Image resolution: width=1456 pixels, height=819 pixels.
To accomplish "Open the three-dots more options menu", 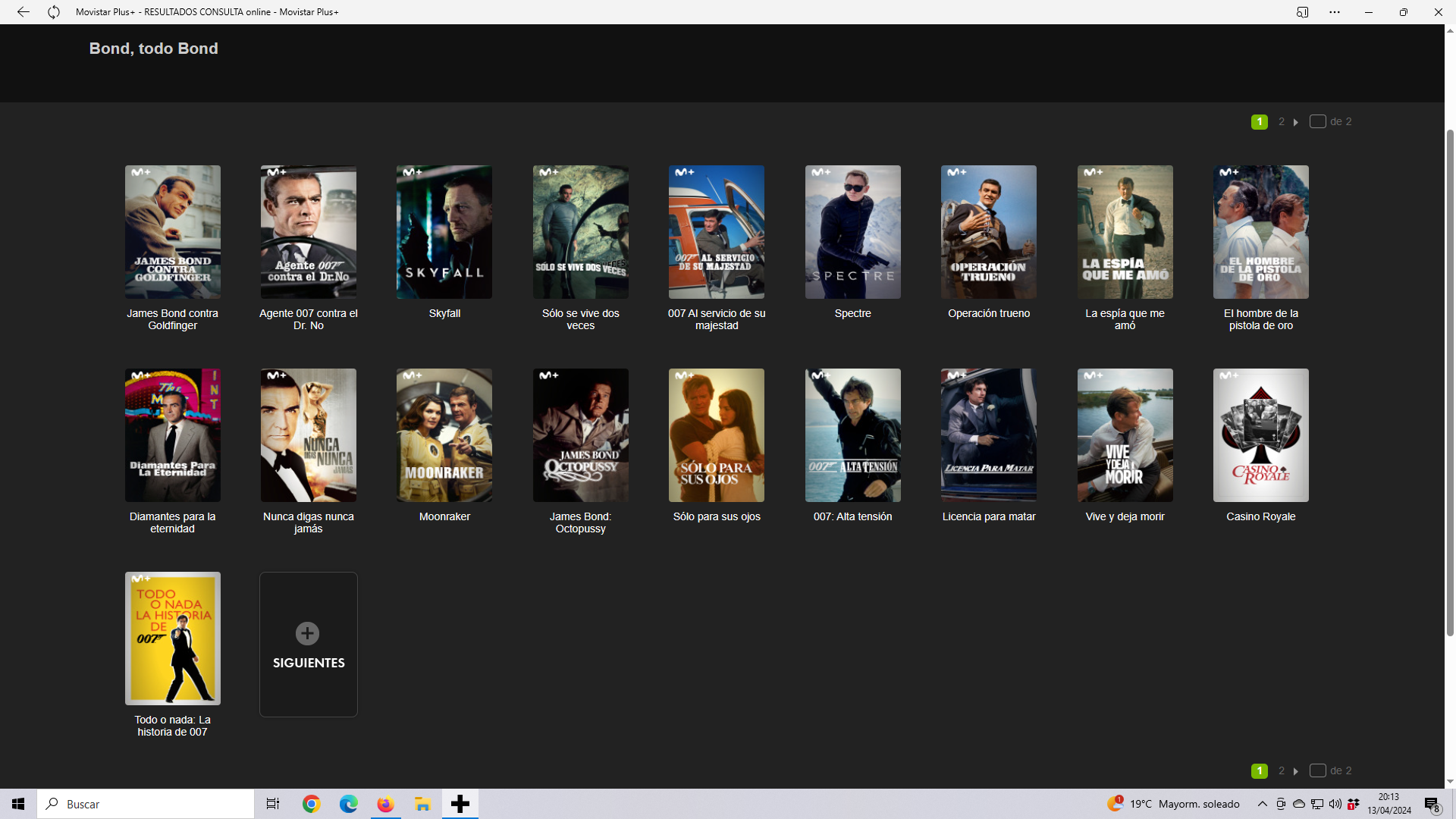I will (1335, 12).
